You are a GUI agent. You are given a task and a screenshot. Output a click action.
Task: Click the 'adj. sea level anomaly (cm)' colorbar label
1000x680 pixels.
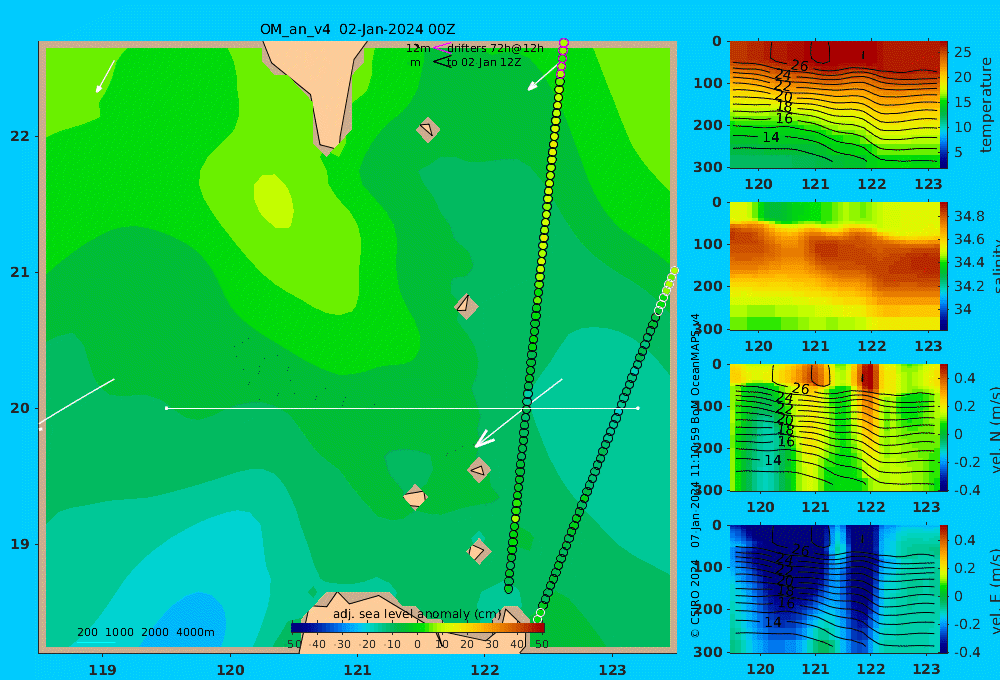[417, 614]
